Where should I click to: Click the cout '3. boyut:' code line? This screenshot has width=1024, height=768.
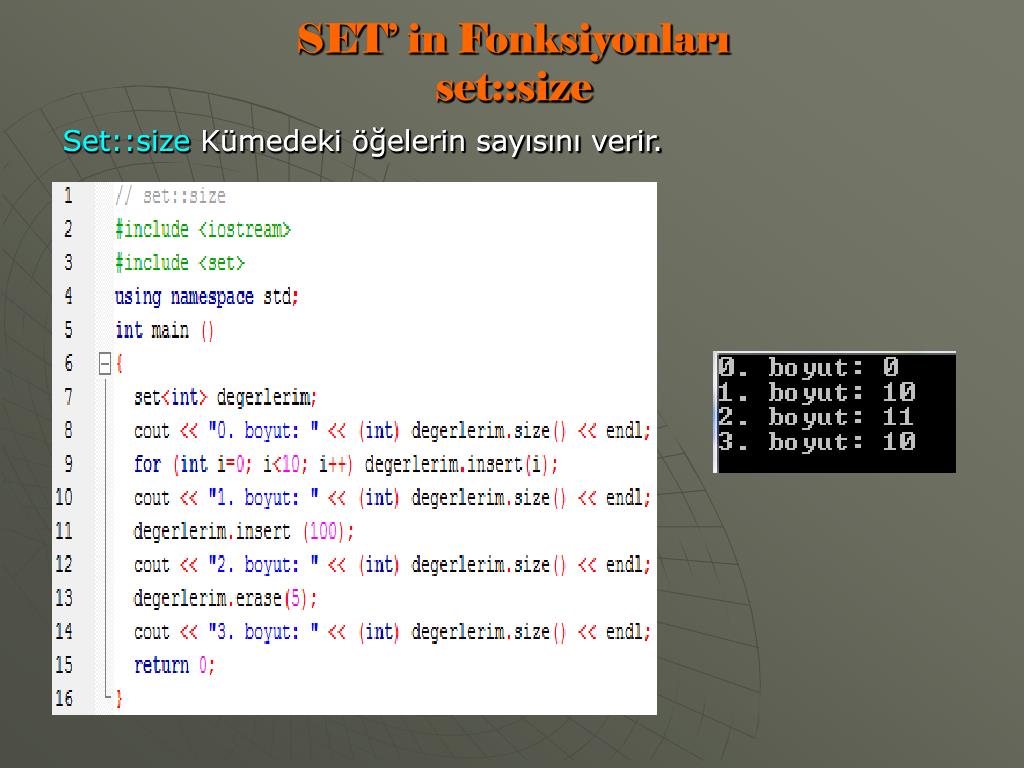point(392,632)
